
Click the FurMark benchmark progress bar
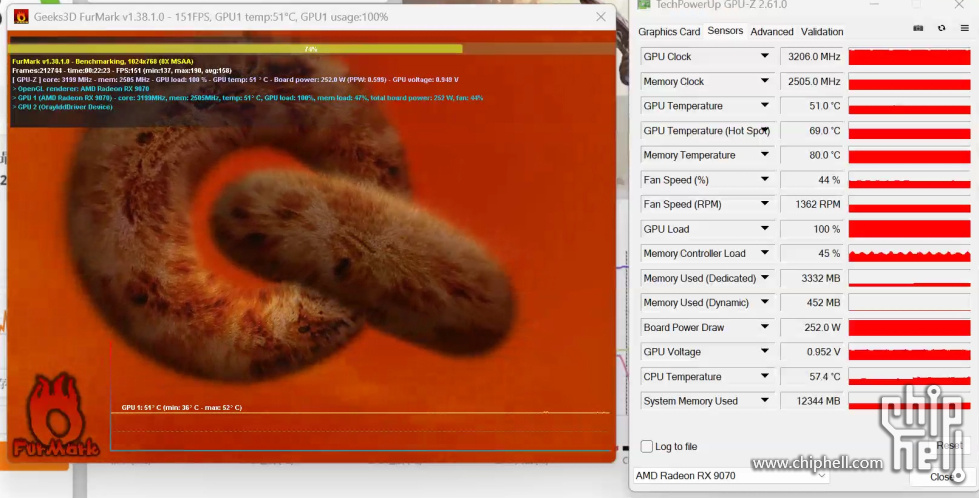click(x=311, y=49)
